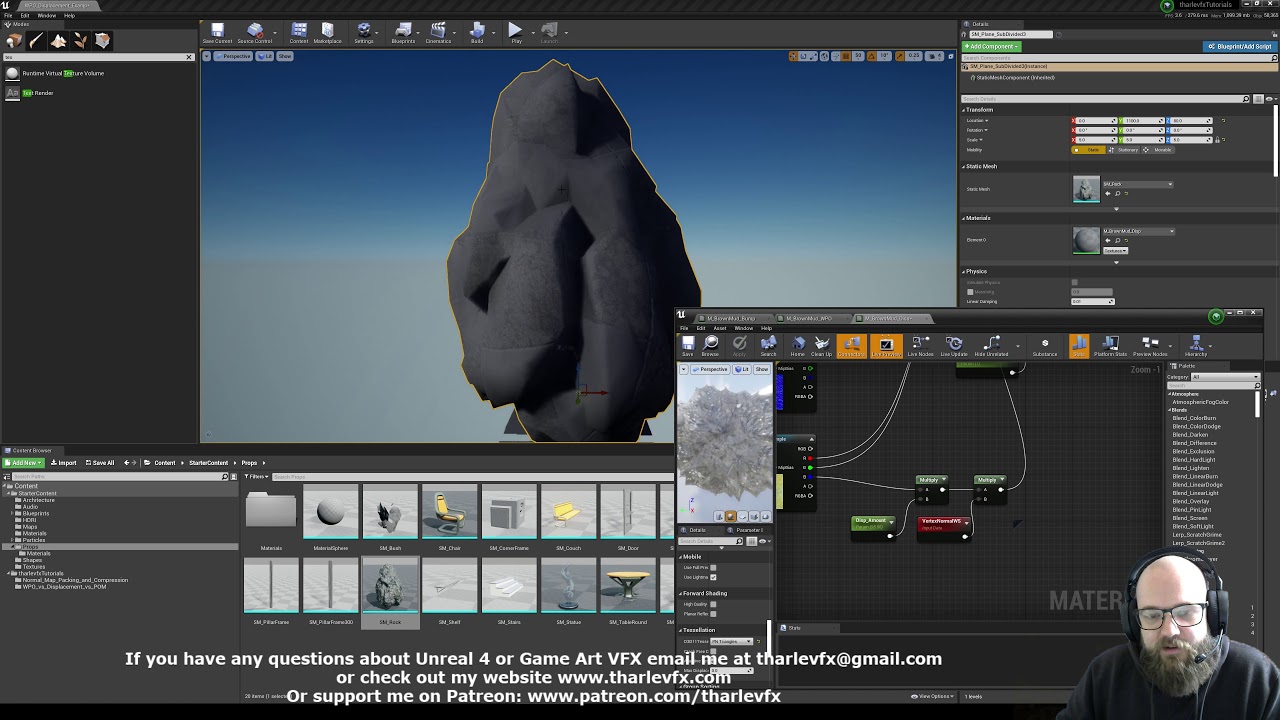This screenshot has width=1280, height=720.
Task: Select the Textures folder in tree
Action: tap(34, 566)
